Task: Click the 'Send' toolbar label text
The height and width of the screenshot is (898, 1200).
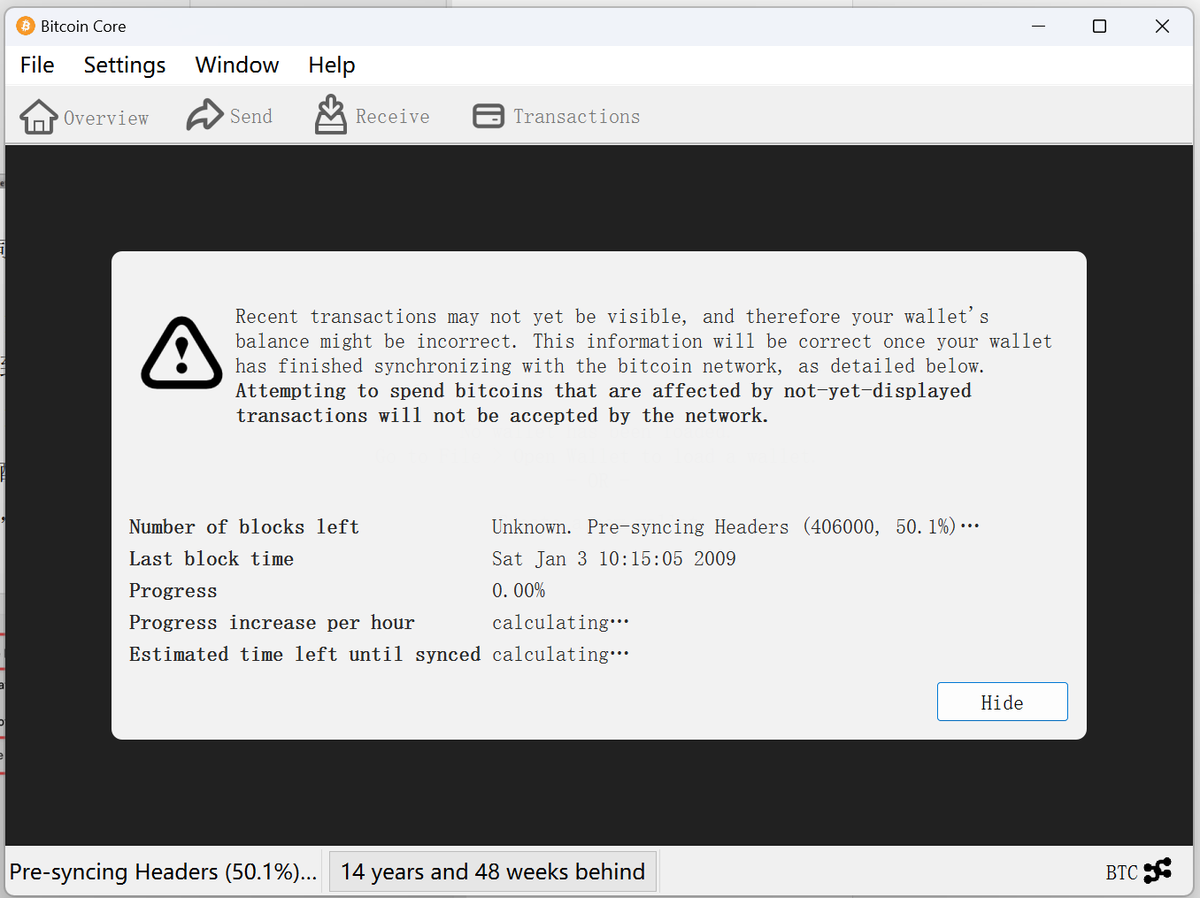Action: pyautogui.click(x=251, y=117)
